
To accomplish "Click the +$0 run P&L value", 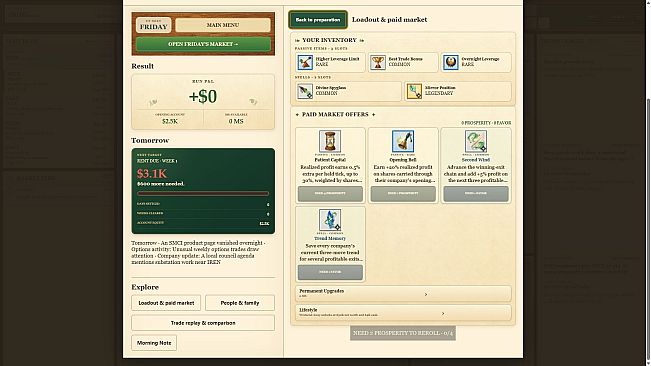I will pyautogui.click(x=203, y=96).
